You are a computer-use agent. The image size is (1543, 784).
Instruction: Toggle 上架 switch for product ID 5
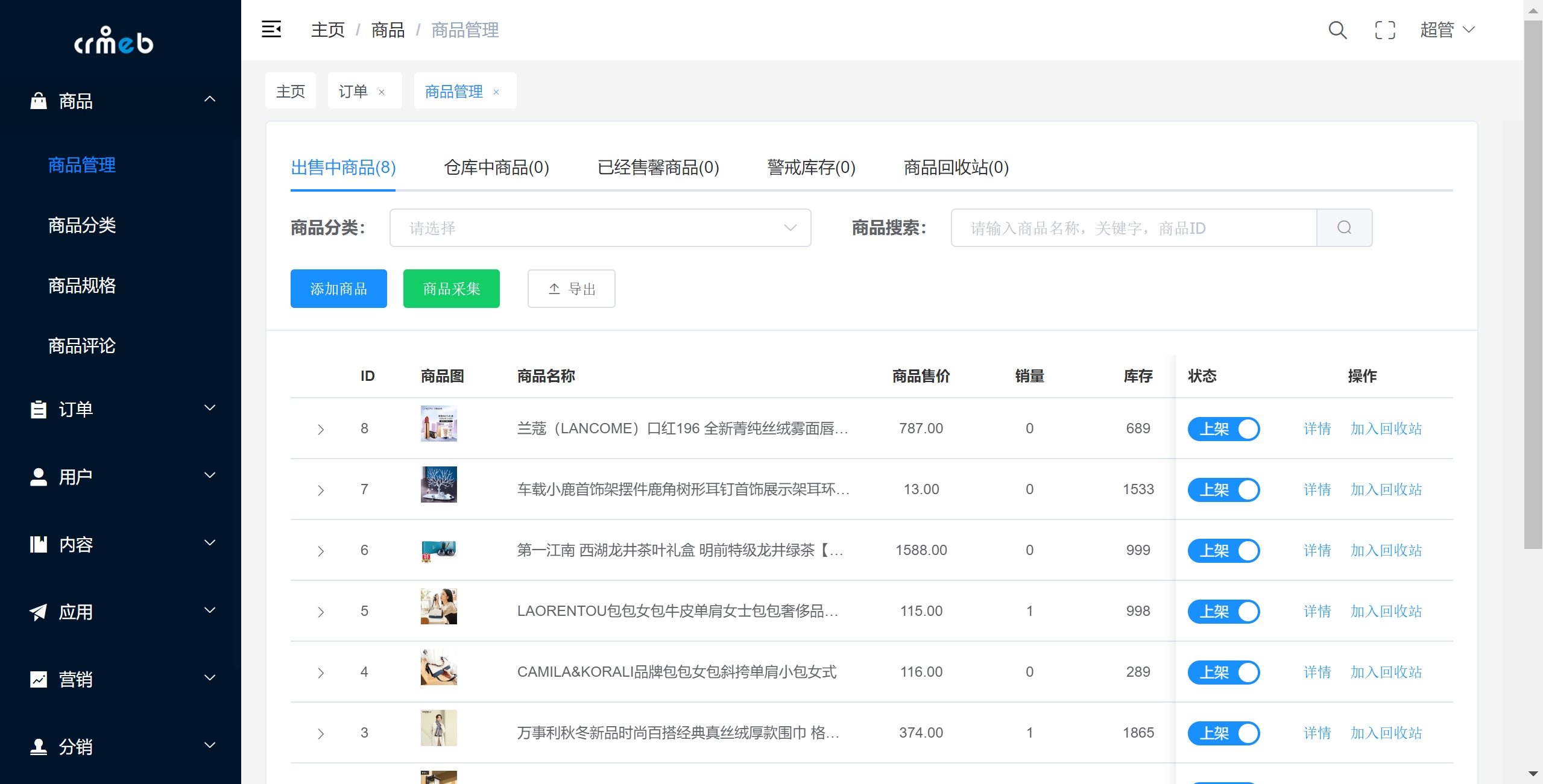pyautogui.click(x=1223, y=612)
